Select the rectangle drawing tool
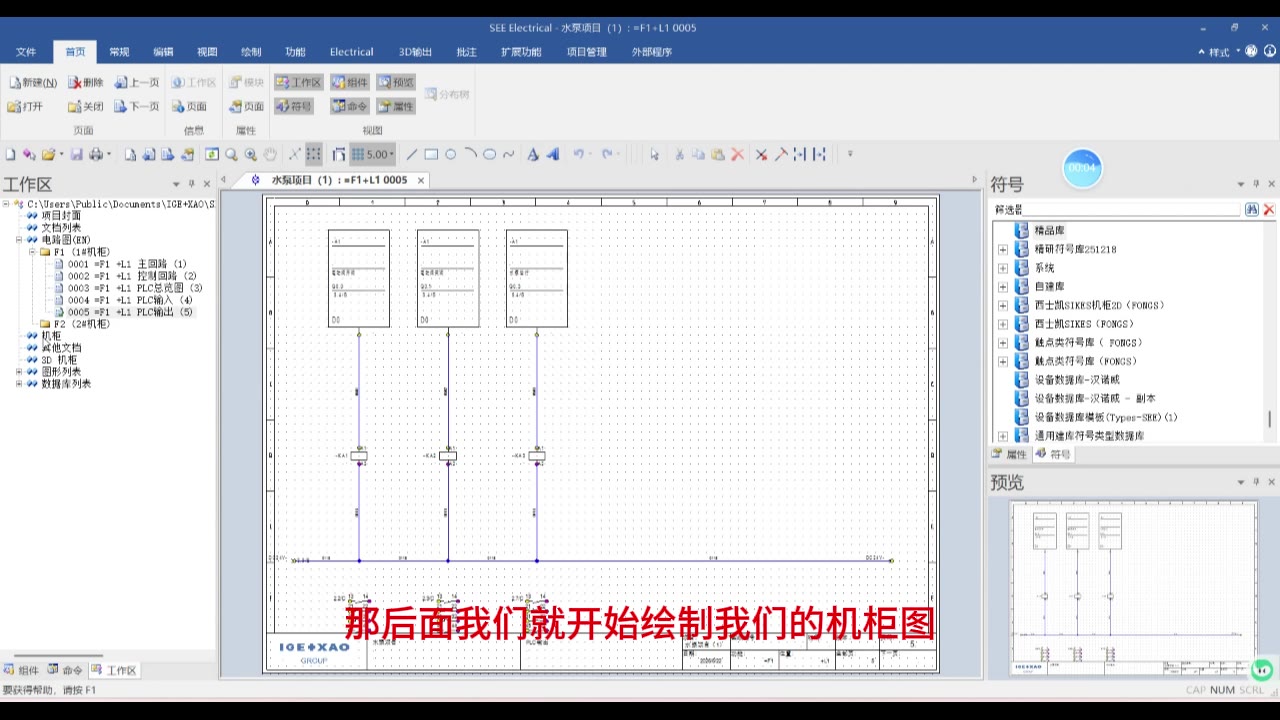The image size is (1280, 720). [x=431, y=154]
